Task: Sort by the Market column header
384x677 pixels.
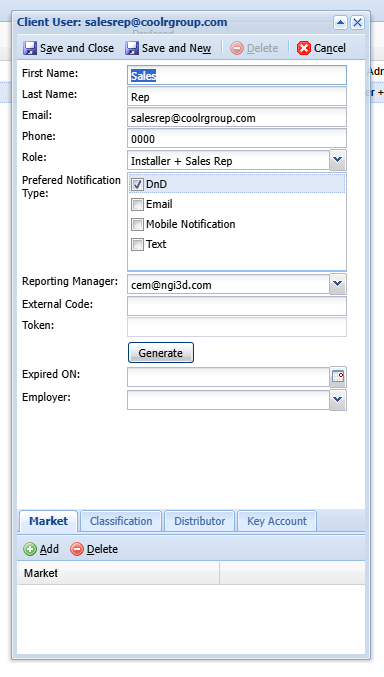Action: [x=118, y=573]
